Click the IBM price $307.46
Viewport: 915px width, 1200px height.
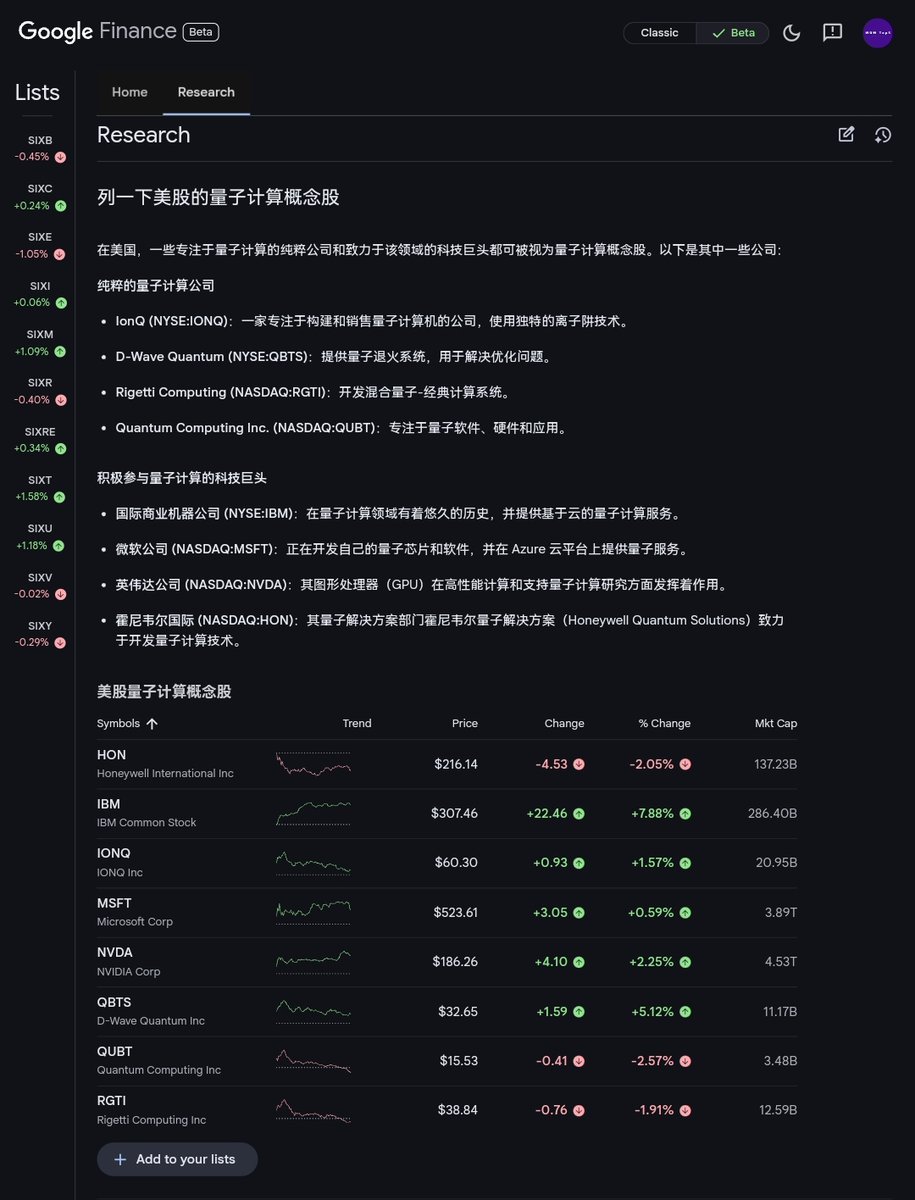click(454, 813)
